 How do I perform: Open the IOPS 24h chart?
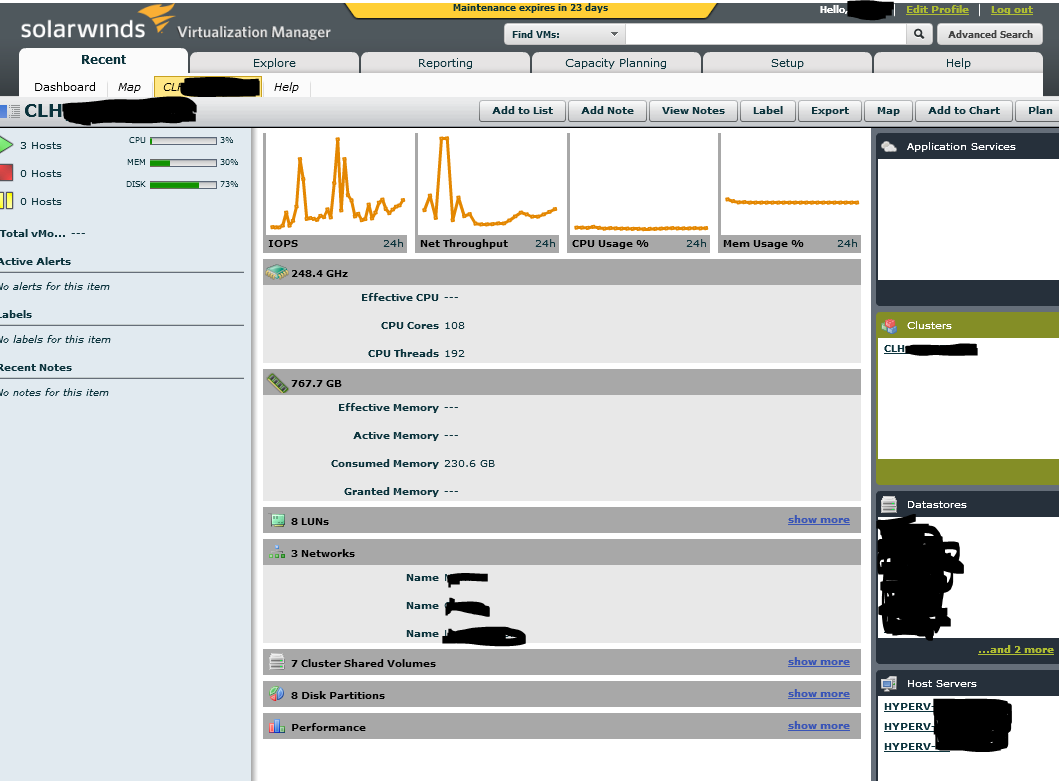[x=336, y=193]
